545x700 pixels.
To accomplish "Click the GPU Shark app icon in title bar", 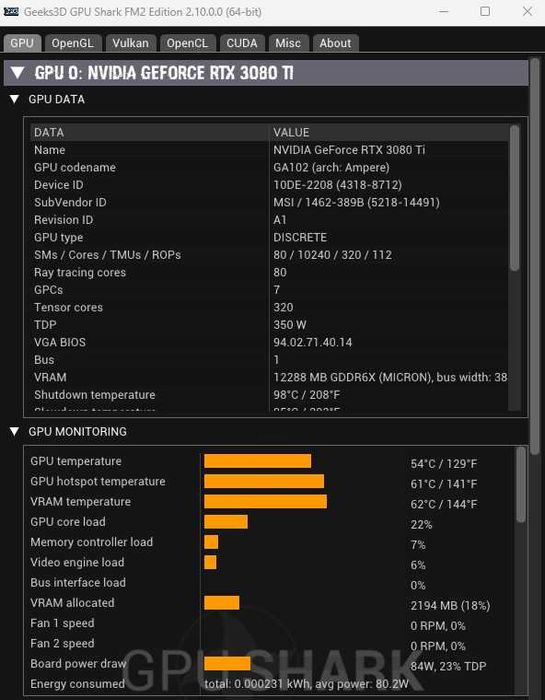I will coord(11,12).
